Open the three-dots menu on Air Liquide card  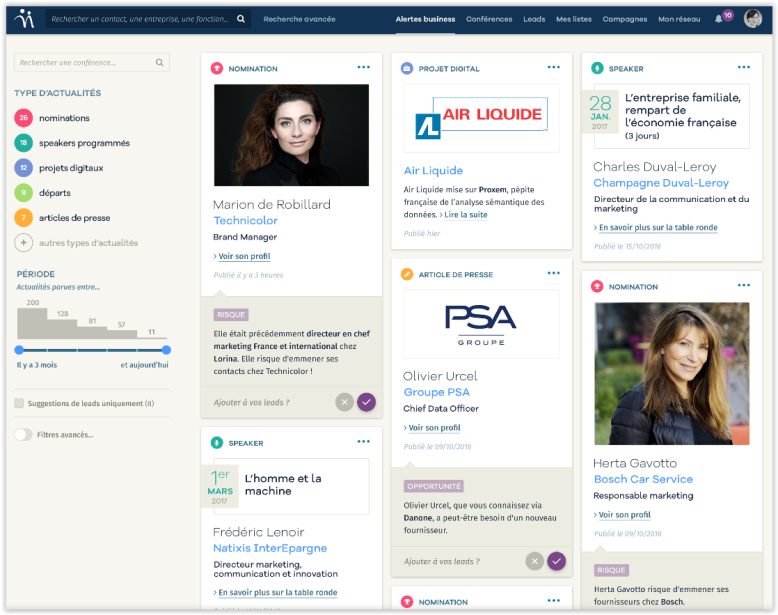554,67
